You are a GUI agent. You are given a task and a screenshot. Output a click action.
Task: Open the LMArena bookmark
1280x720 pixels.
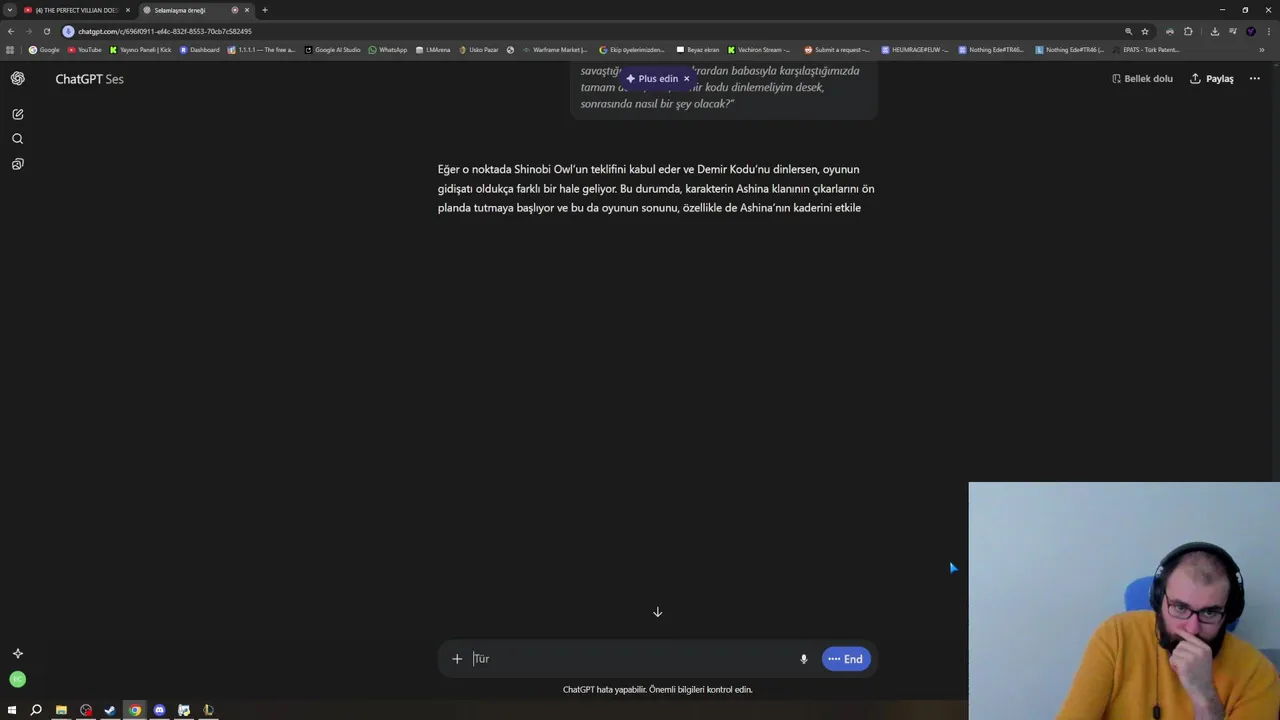coord(433,50)
